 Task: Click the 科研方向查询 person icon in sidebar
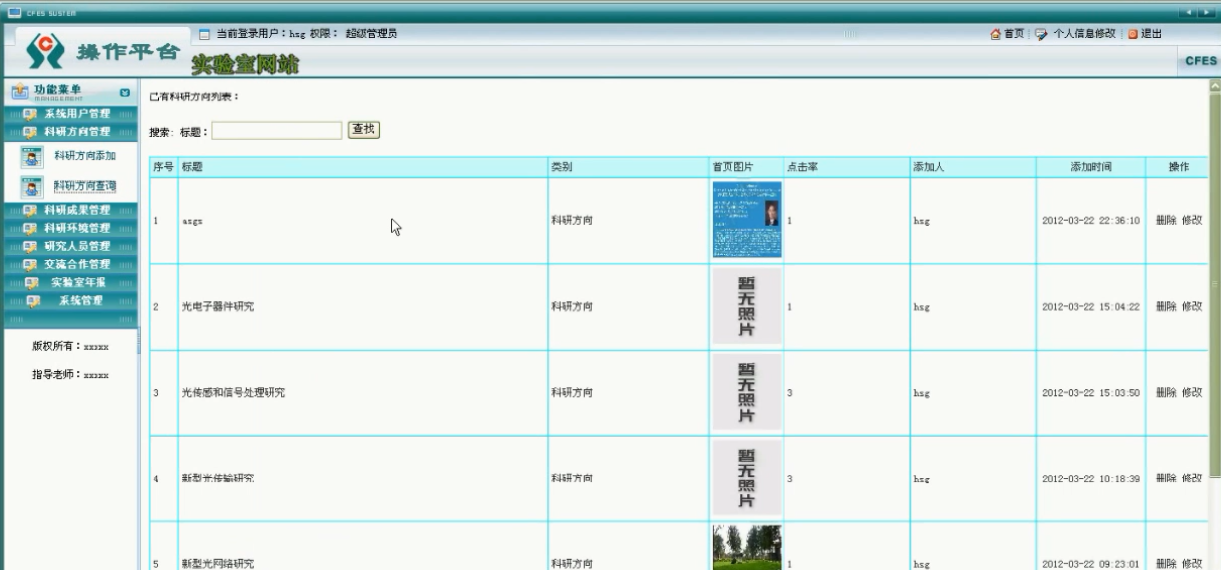point(30,186)
